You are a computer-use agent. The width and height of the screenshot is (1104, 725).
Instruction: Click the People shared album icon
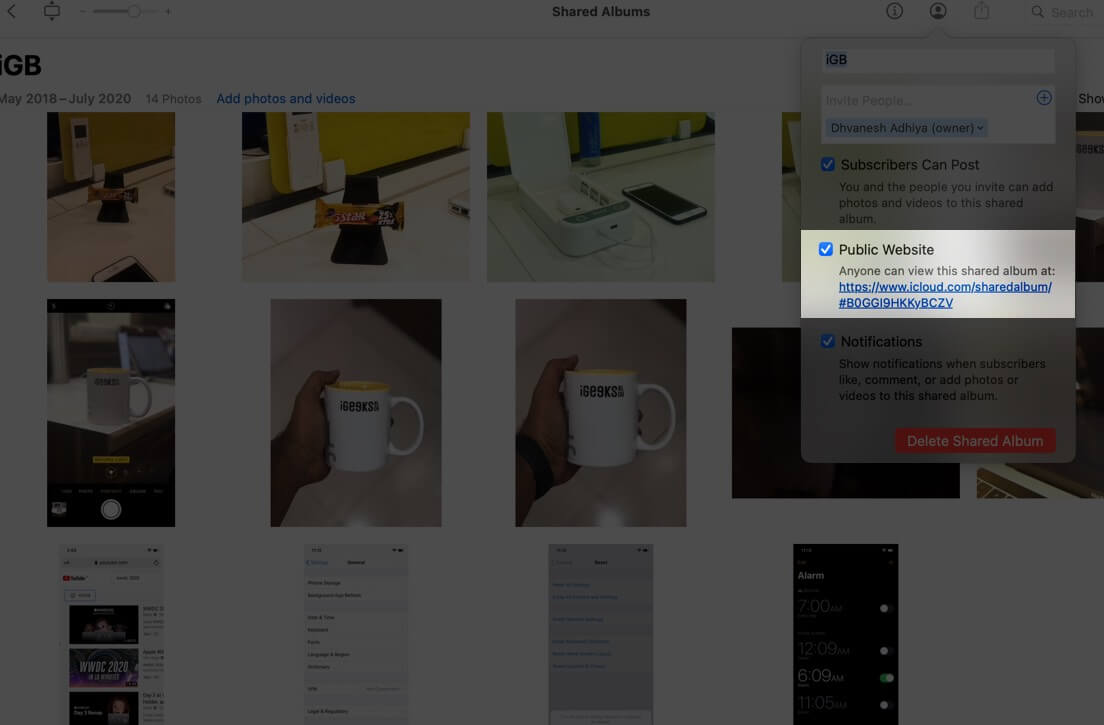pos(938,11)
